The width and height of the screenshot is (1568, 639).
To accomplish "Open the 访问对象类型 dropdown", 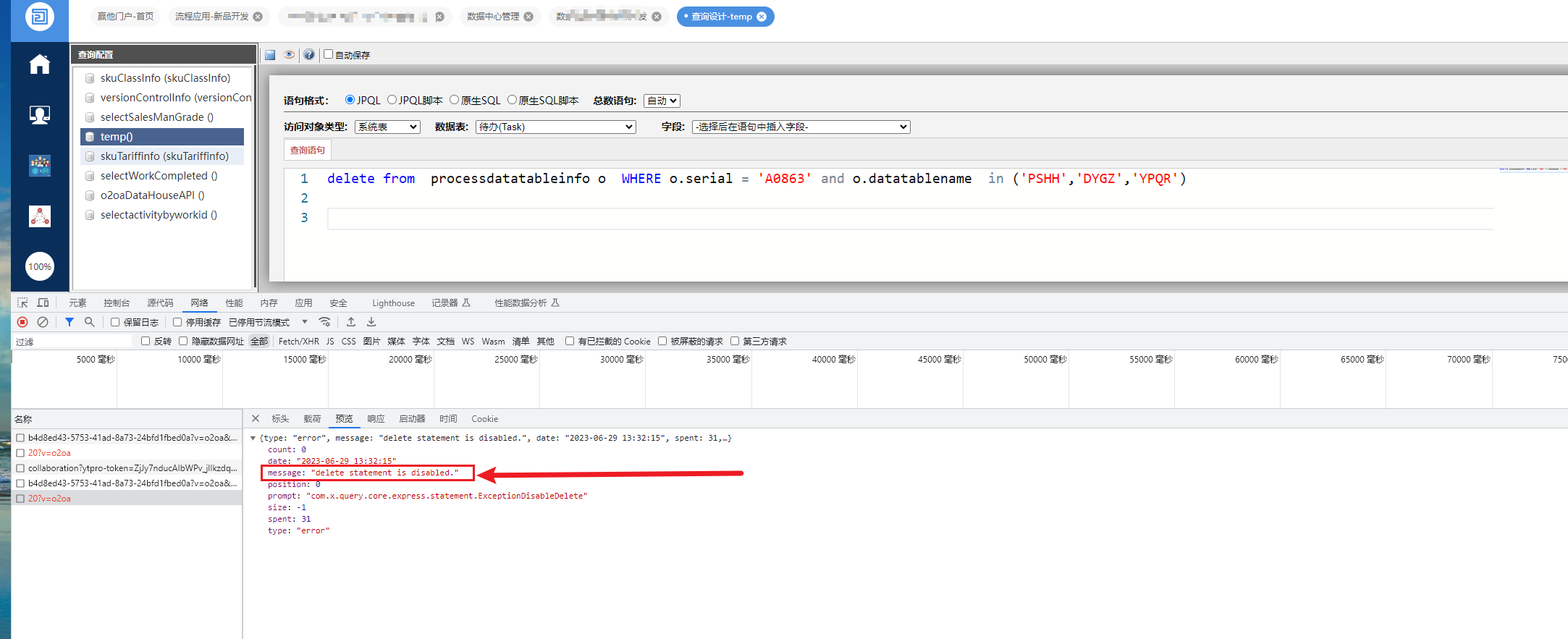I will (387, 127).
